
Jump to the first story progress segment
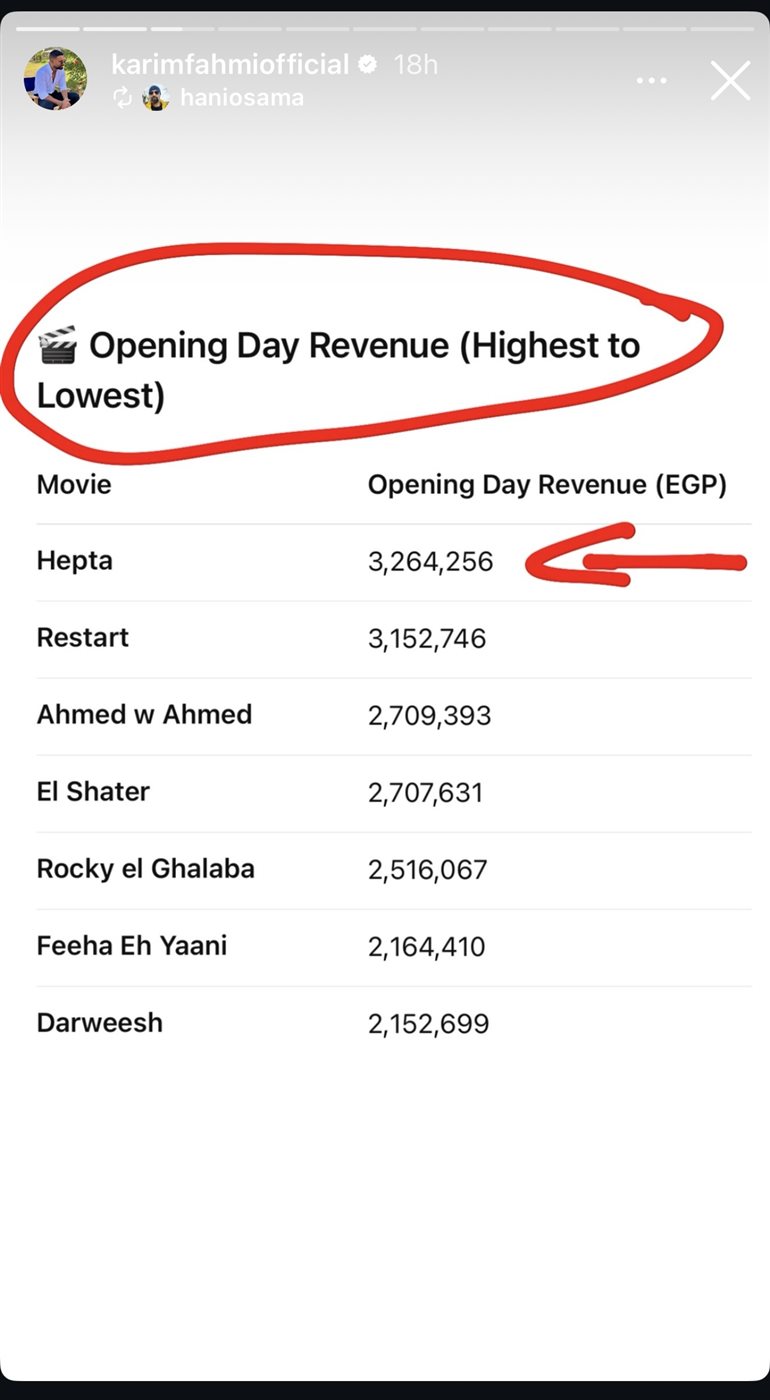click(x=48, y=29)
